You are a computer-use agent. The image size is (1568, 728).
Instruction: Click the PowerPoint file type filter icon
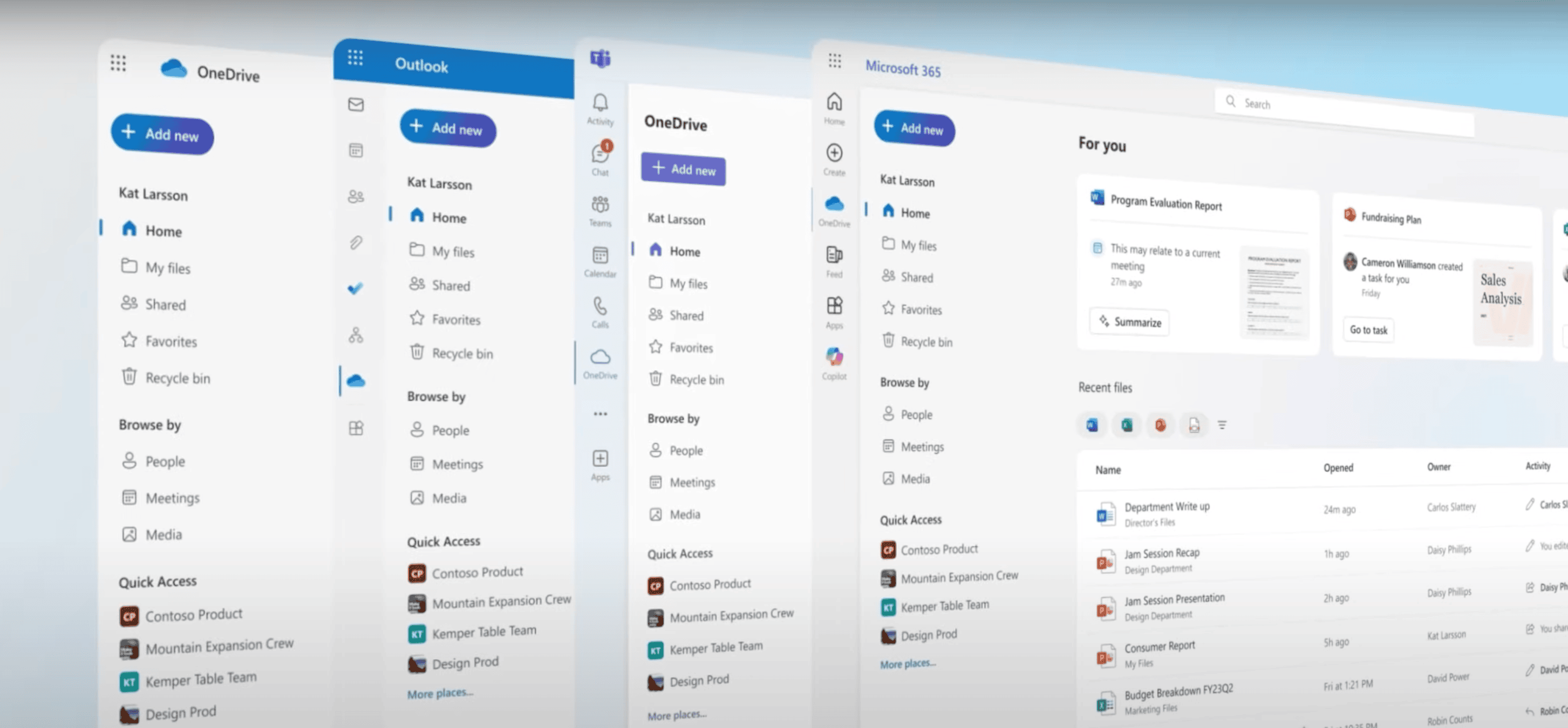(1158, 424)
